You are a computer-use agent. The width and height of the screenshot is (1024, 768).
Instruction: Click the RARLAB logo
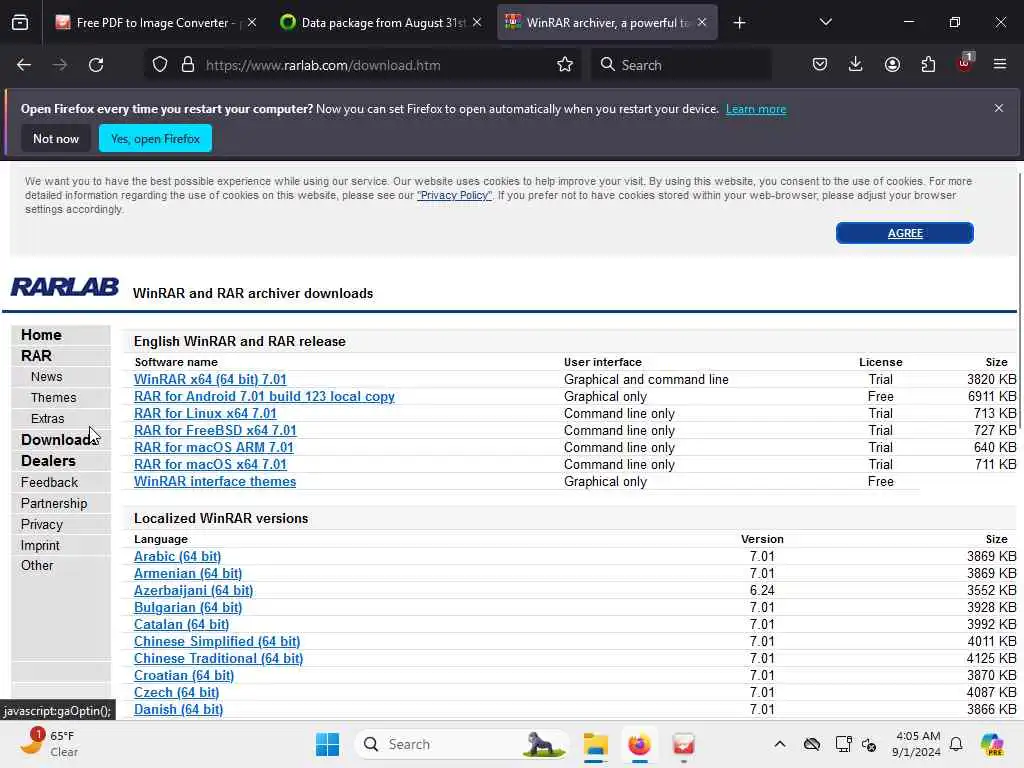[65, 287]
